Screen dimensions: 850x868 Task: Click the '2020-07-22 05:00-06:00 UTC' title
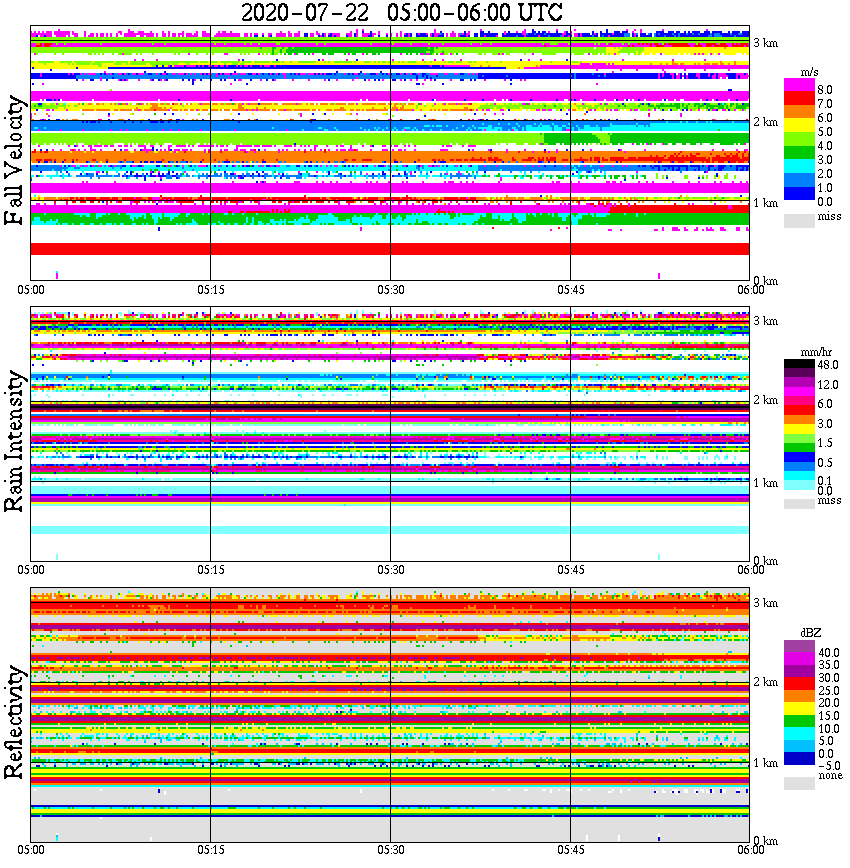coord(402,12)
